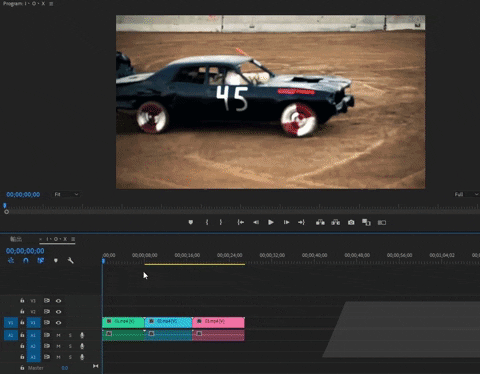Image resolution: width=480 pixels, height=374 pixels.
Task: Select the green video clip on V1
Action: [123, 322]
